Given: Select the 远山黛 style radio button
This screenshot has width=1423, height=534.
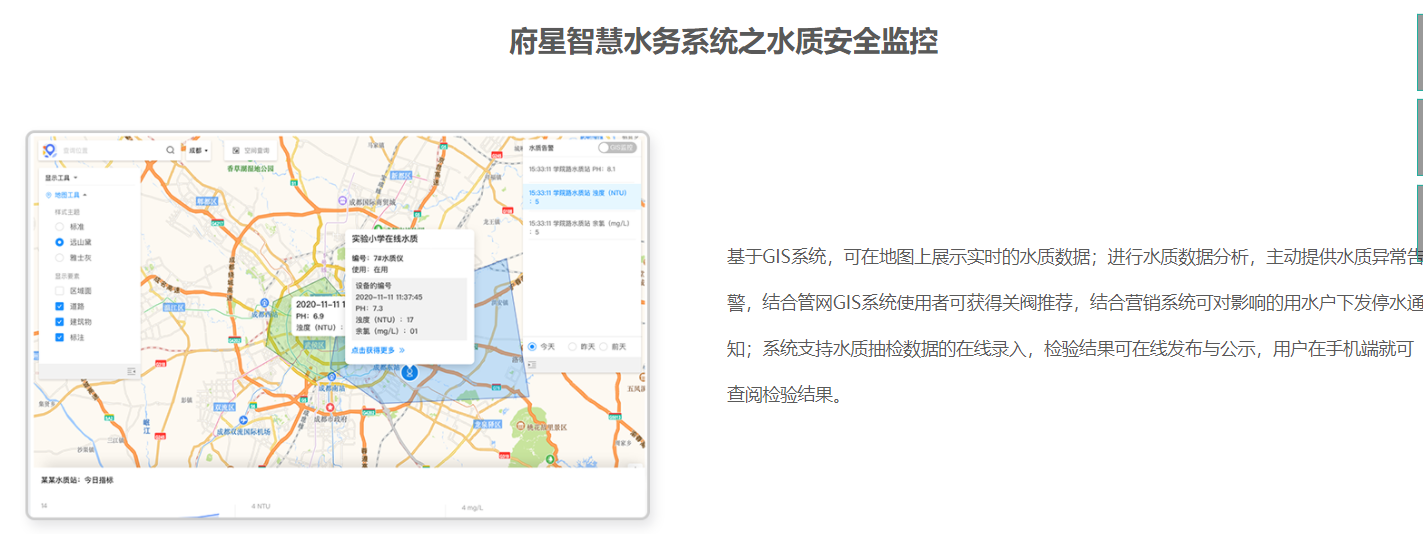Looking at the screenshot, I should tap(60, 242).
